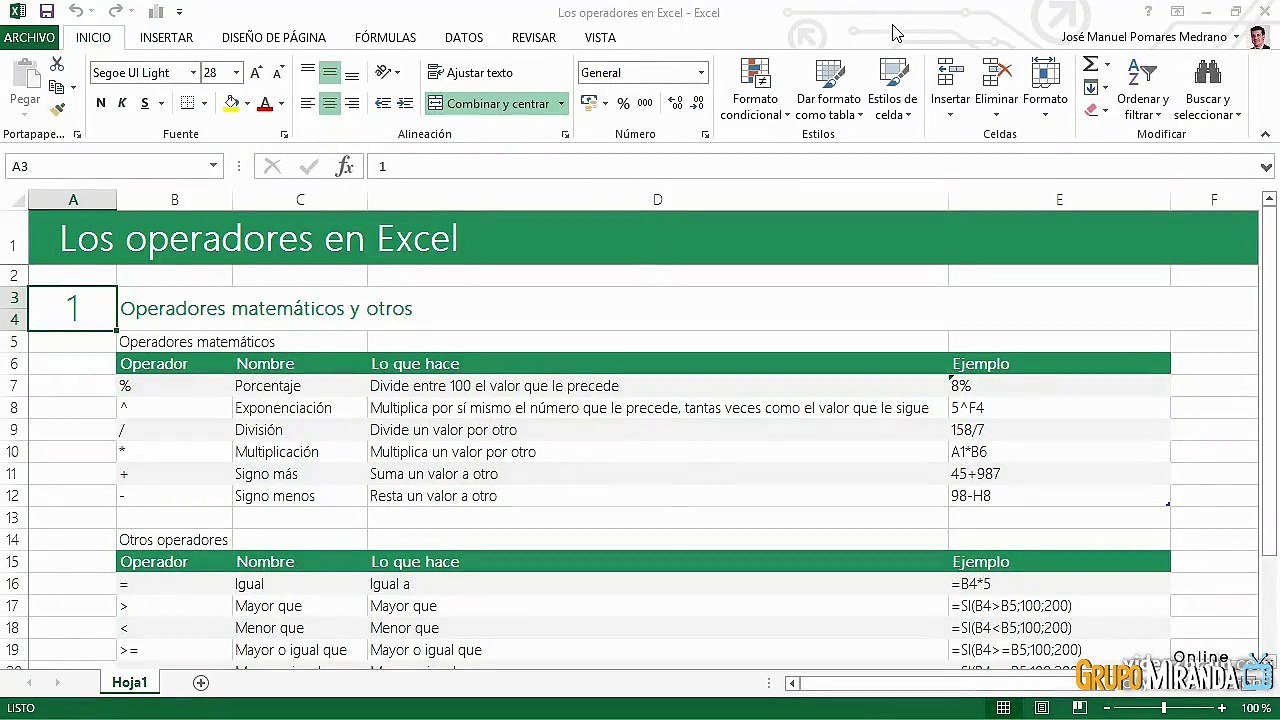The width and height of the screenshot is (1280, 720).
Task: Switch to DISEÑO DE PÁGINA tab
Action: click(x=274, y=37)
